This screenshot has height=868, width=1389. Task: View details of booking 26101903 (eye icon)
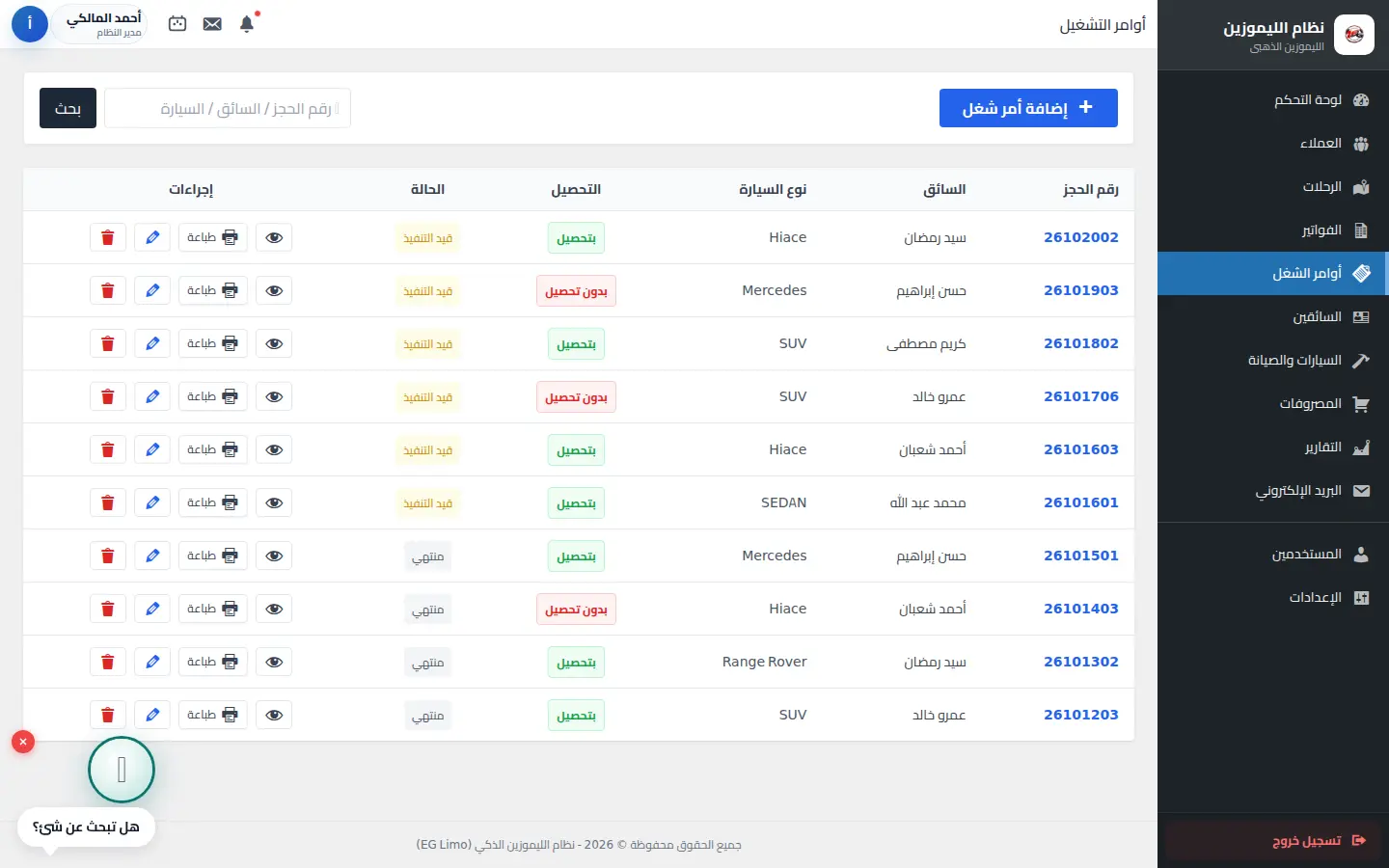click(274, 290)
